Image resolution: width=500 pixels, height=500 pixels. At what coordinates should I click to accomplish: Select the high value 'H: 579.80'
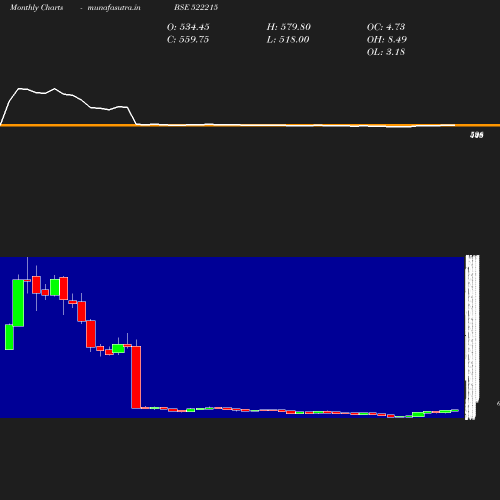point(288,27)
